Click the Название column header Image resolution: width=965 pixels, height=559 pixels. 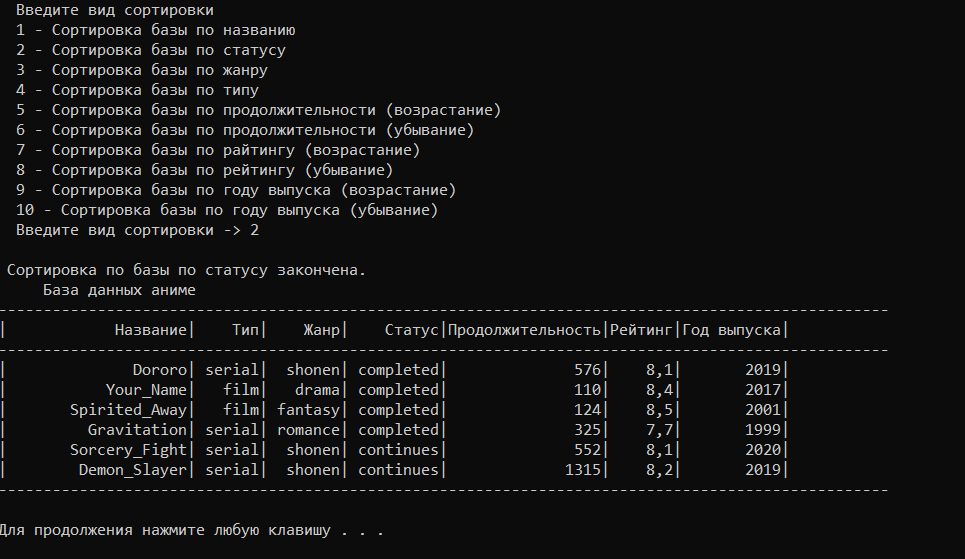pyautogui.click(x=150, y=330)
